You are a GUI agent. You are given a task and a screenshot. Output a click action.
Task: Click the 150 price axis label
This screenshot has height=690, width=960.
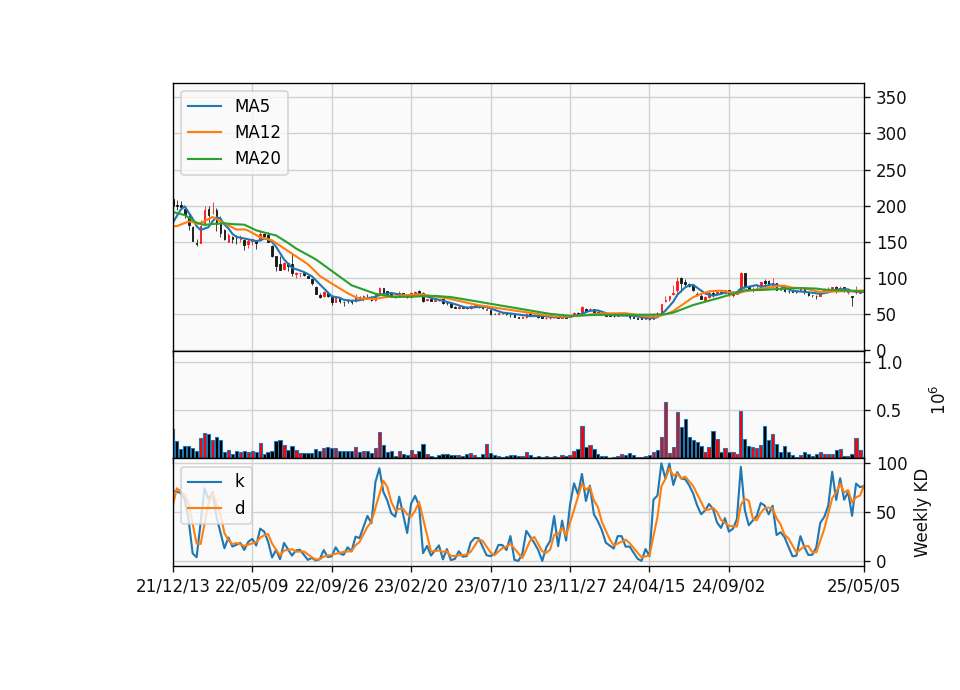point(891,243)
